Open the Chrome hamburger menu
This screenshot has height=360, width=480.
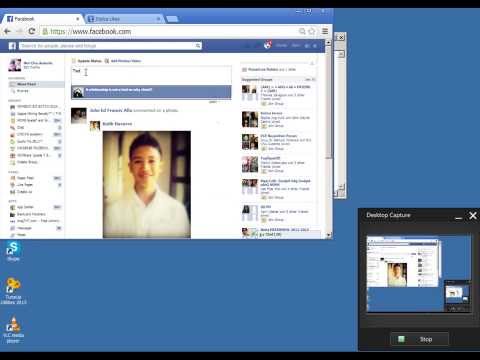(325, 31)
